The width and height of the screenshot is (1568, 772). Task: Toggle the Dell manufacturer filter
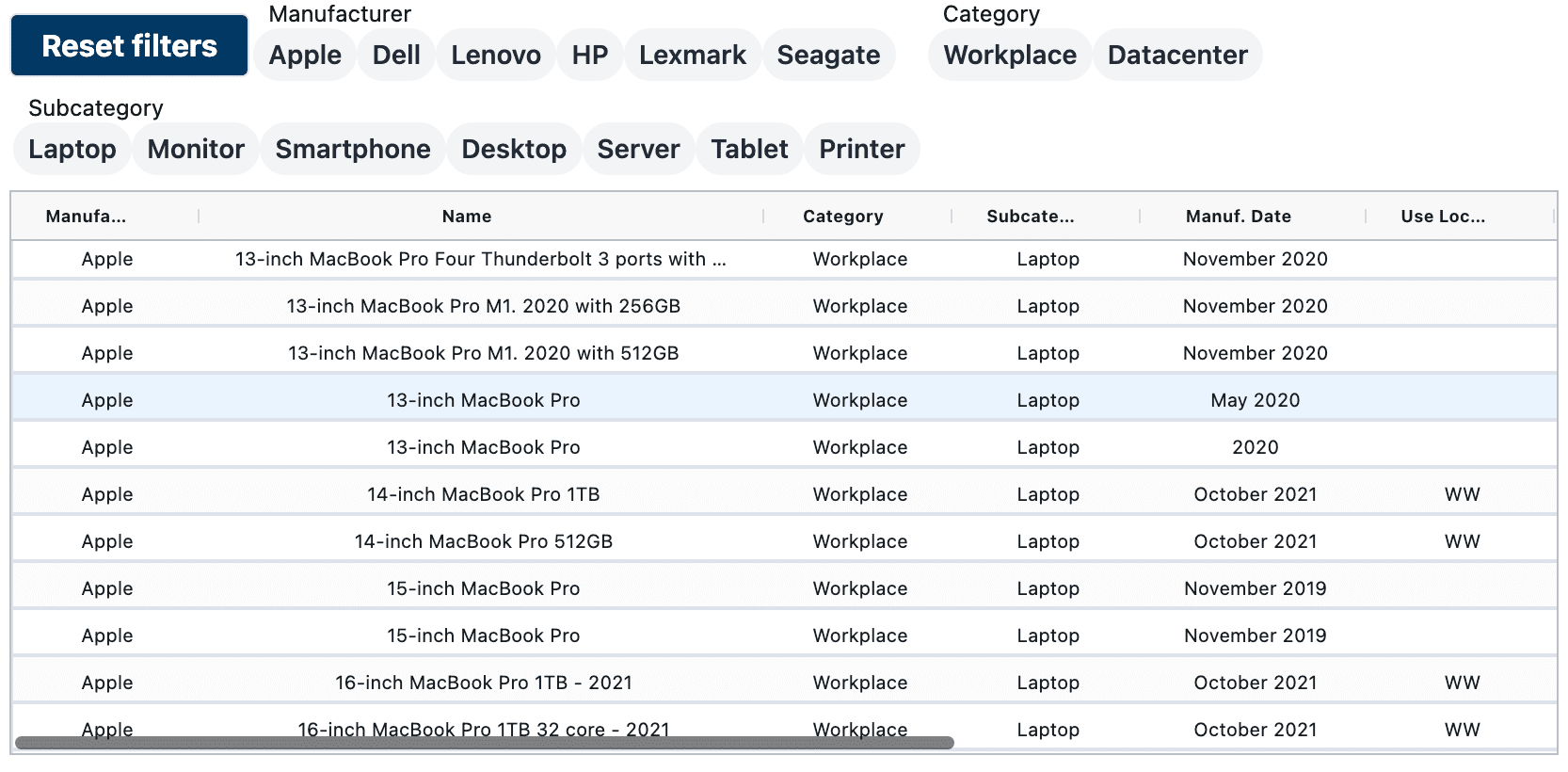396,55
